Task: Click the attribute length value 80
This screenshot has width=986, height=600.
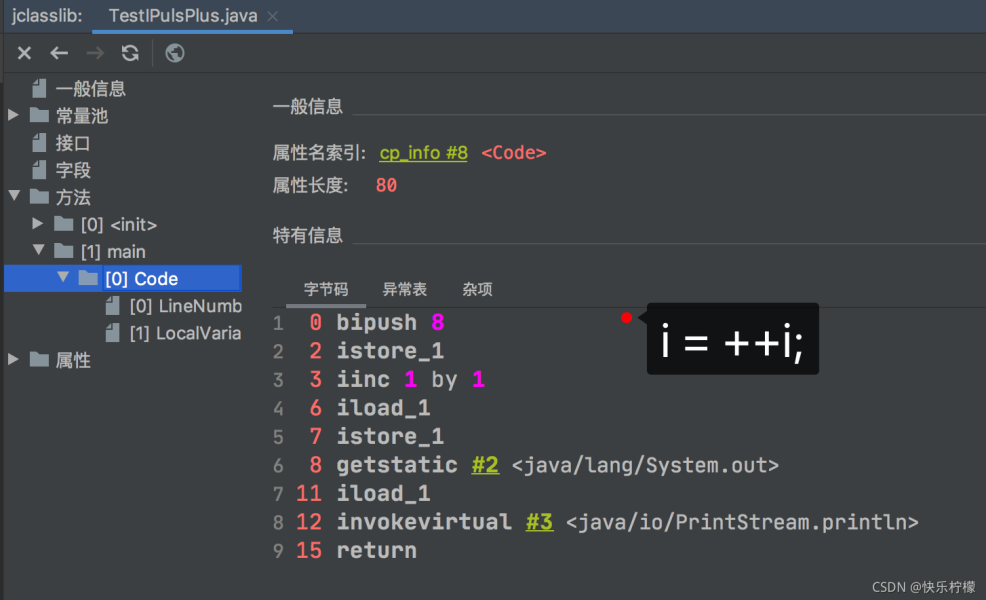Action: point(386,186)
